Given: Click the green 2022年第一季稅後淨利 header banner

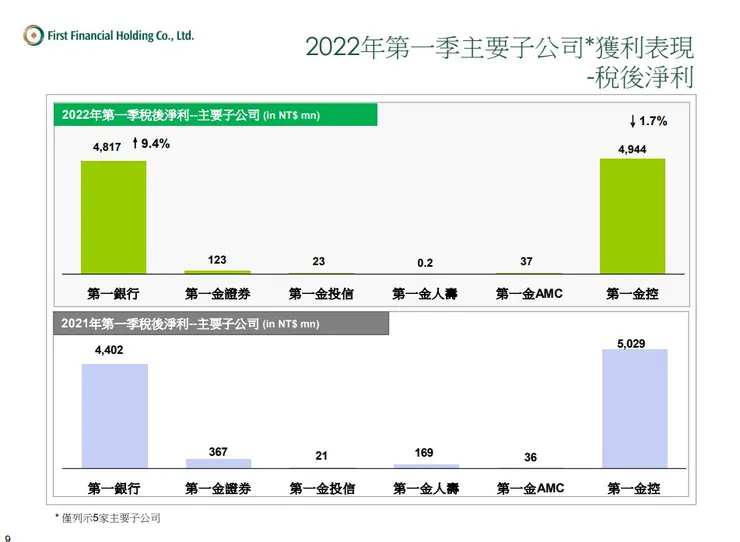Looking at the screenshot, I should (x=216, y=115).
